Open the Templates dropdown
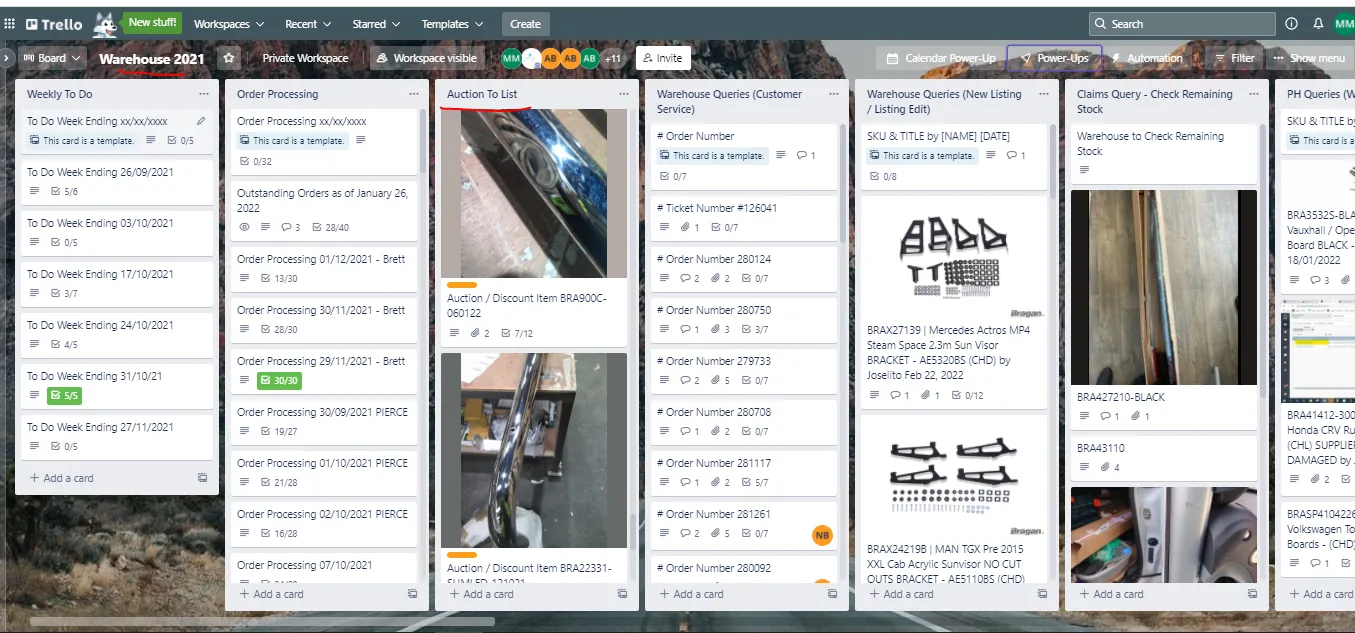This screenshot has height=633, width=1355. (452, 24)
